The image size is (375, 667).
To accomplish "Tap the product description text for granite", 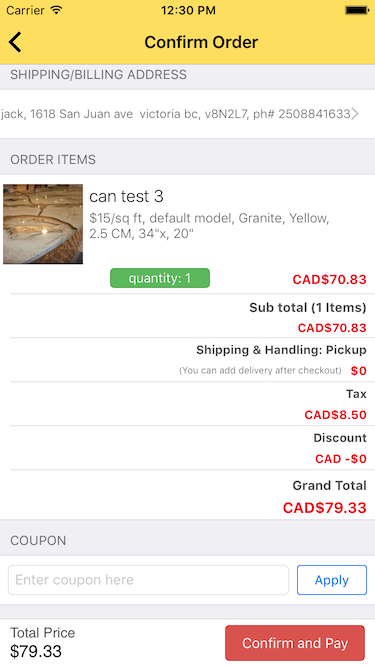I will click(209, 226).
